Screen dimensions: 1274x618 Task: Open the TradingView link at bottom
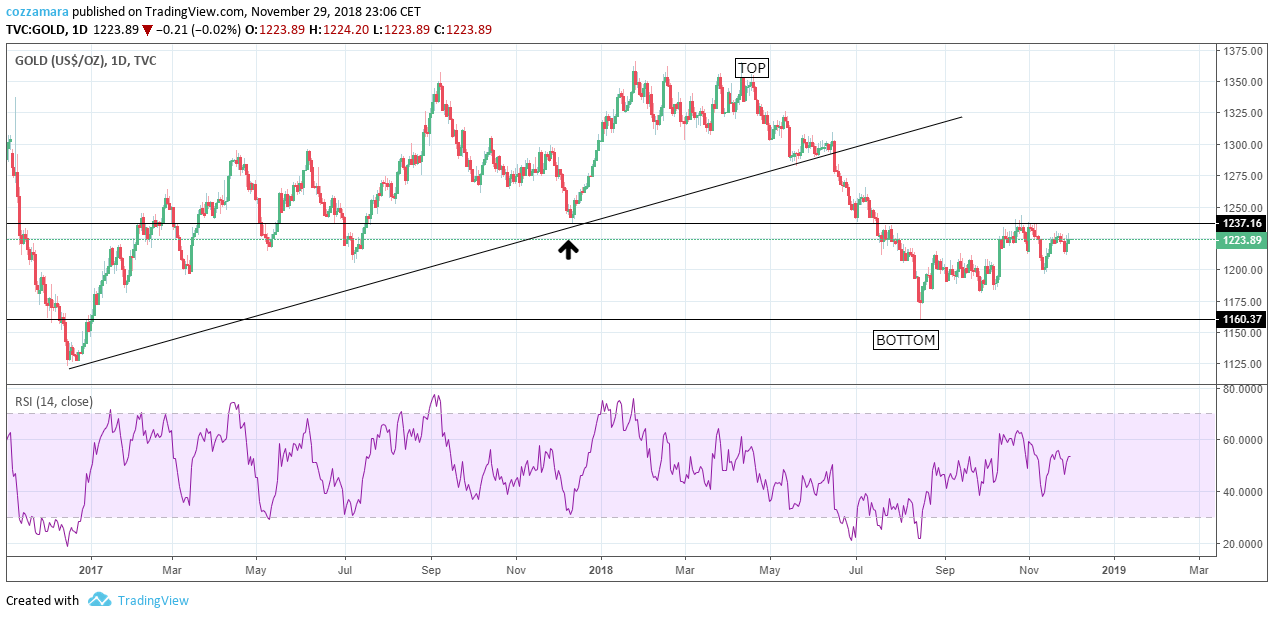[x=153, y=600]
